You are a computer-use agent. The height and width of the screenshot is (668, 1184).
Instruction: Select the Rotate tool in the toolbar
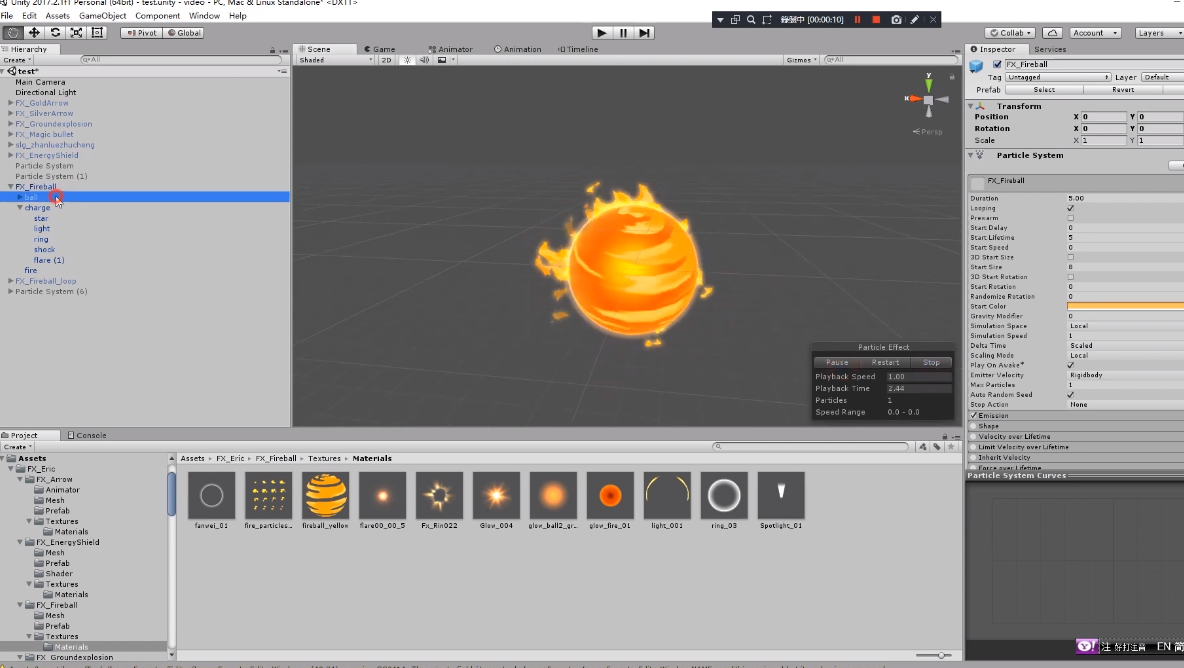tap(56, 32)
